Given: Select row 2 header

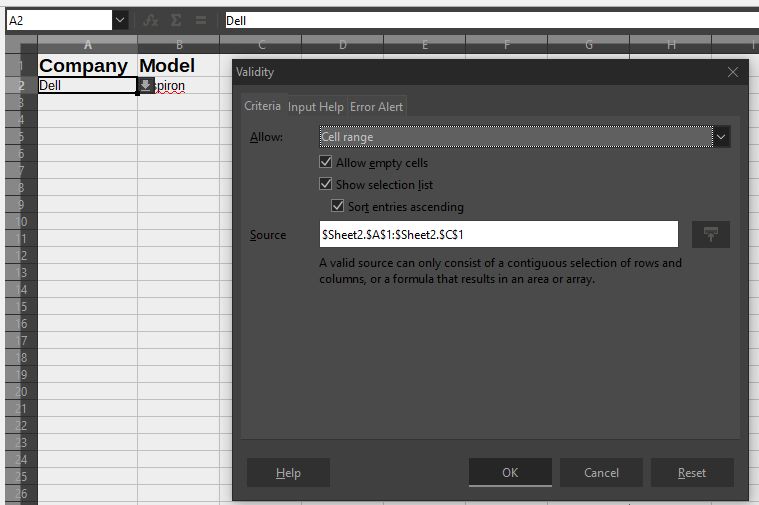Looking at the screenshot, I should coord(21,86).
